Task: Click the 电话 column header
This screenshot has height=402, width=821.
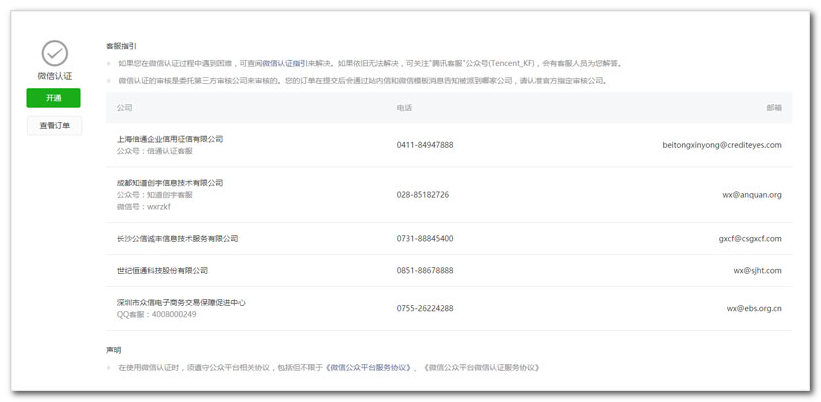Action: tap(404, 107)
